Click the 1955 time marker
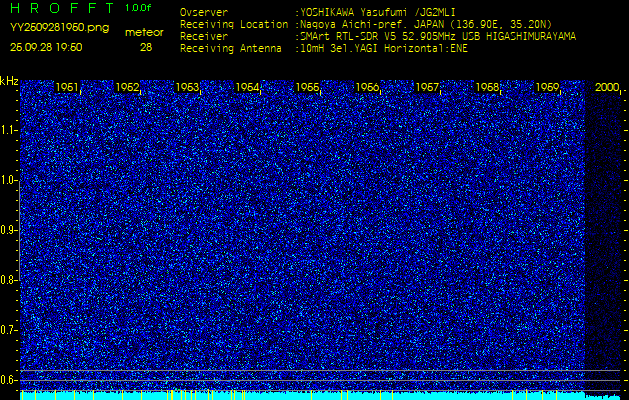 307,87
